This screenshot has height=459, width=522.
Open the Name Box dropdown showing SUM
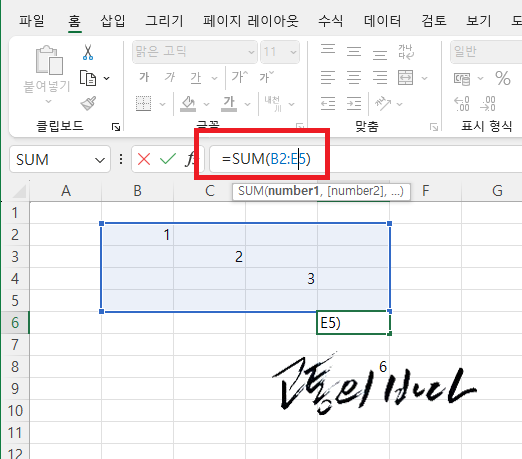[100, 160]
